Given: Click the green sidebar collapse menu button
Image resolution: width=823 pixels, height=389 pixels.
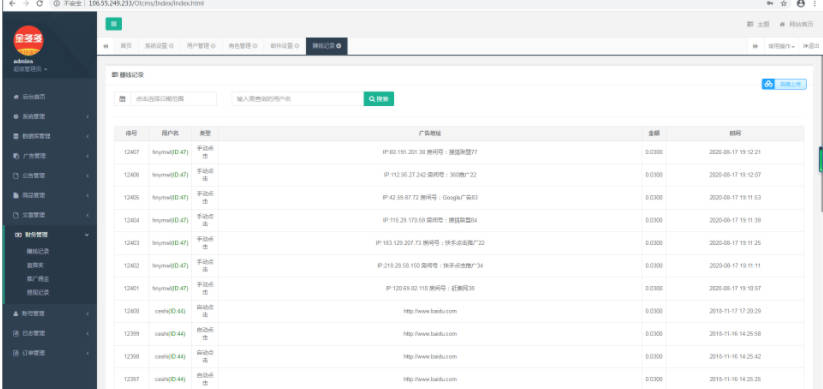Looking at the screenshot, I should pyautogui.click(x=113, y=24).
